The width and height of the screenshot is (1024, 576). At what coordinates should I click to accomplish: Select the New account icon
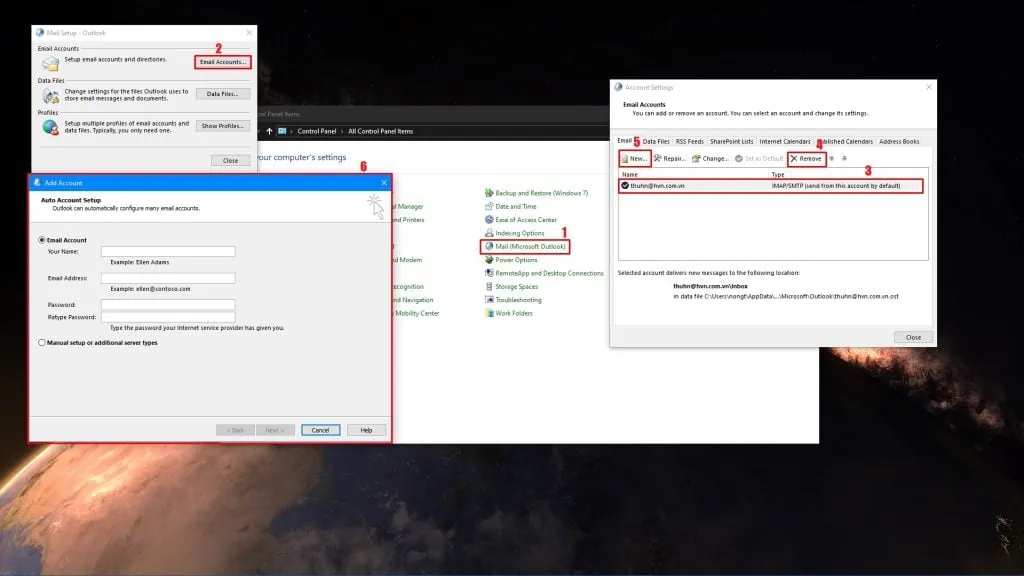point(633,157)
